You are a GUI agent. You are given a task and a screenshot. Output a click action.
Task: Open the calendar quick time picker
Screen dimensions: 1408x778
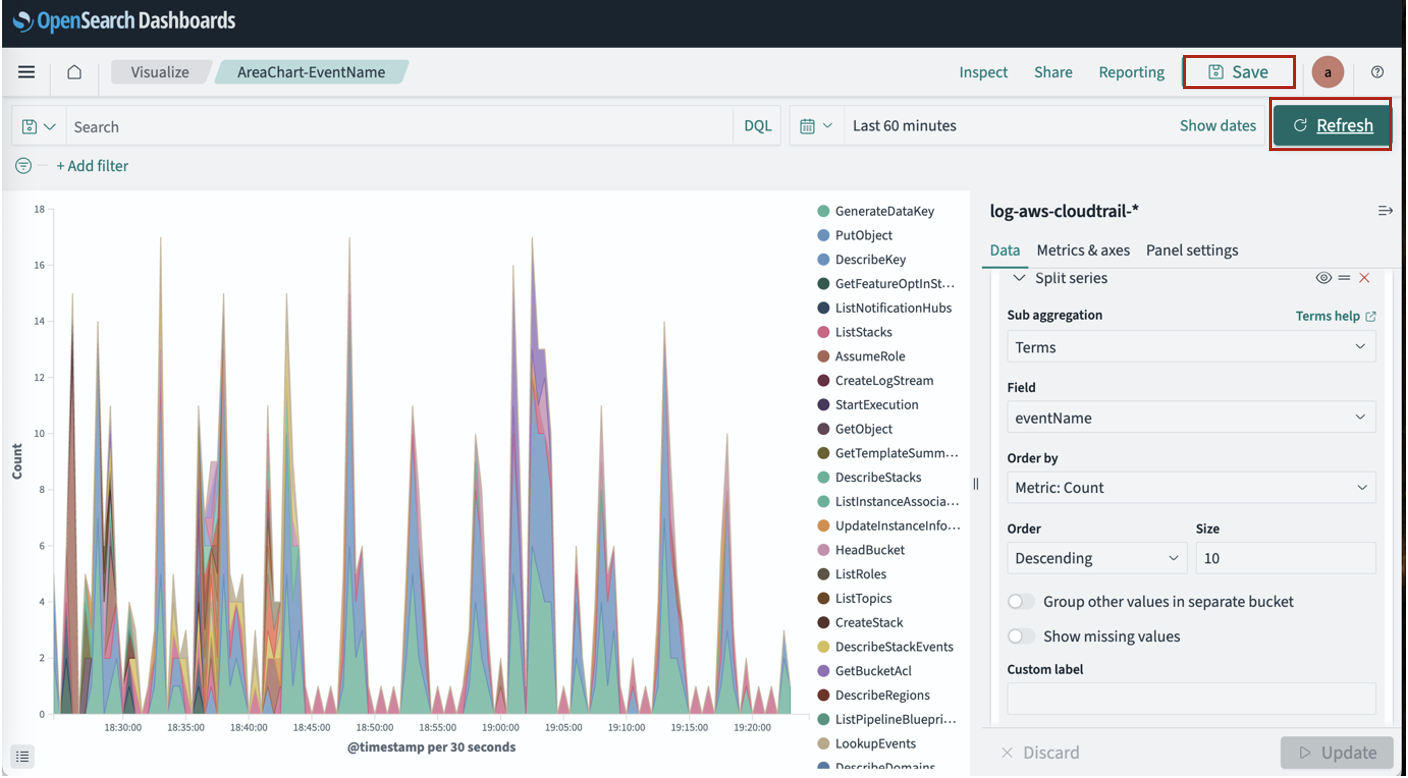pos(816,126)
